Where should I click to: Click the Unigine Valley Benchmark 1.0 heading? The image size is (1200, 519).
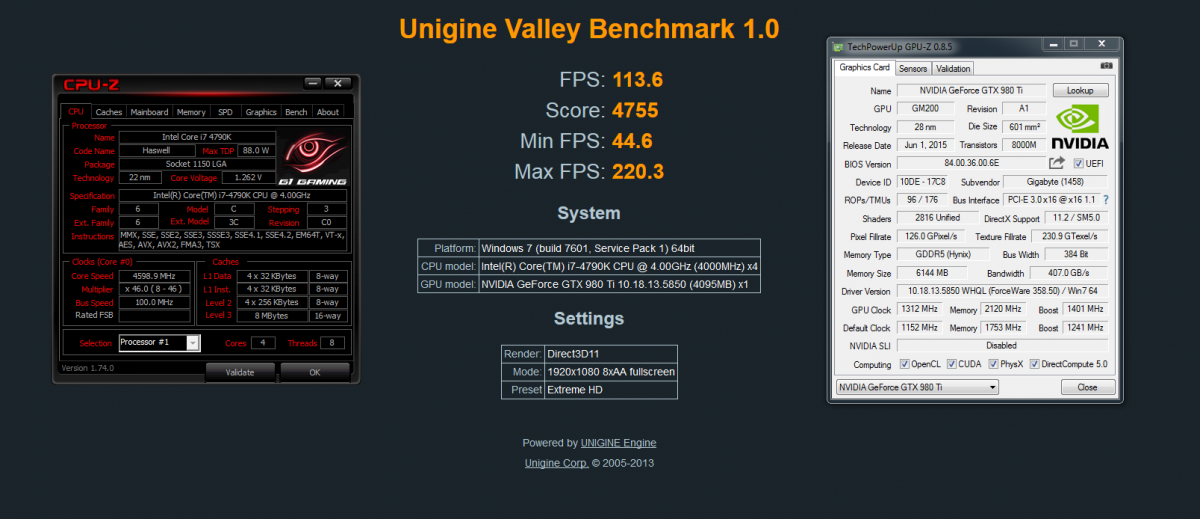tap(589, 29)
